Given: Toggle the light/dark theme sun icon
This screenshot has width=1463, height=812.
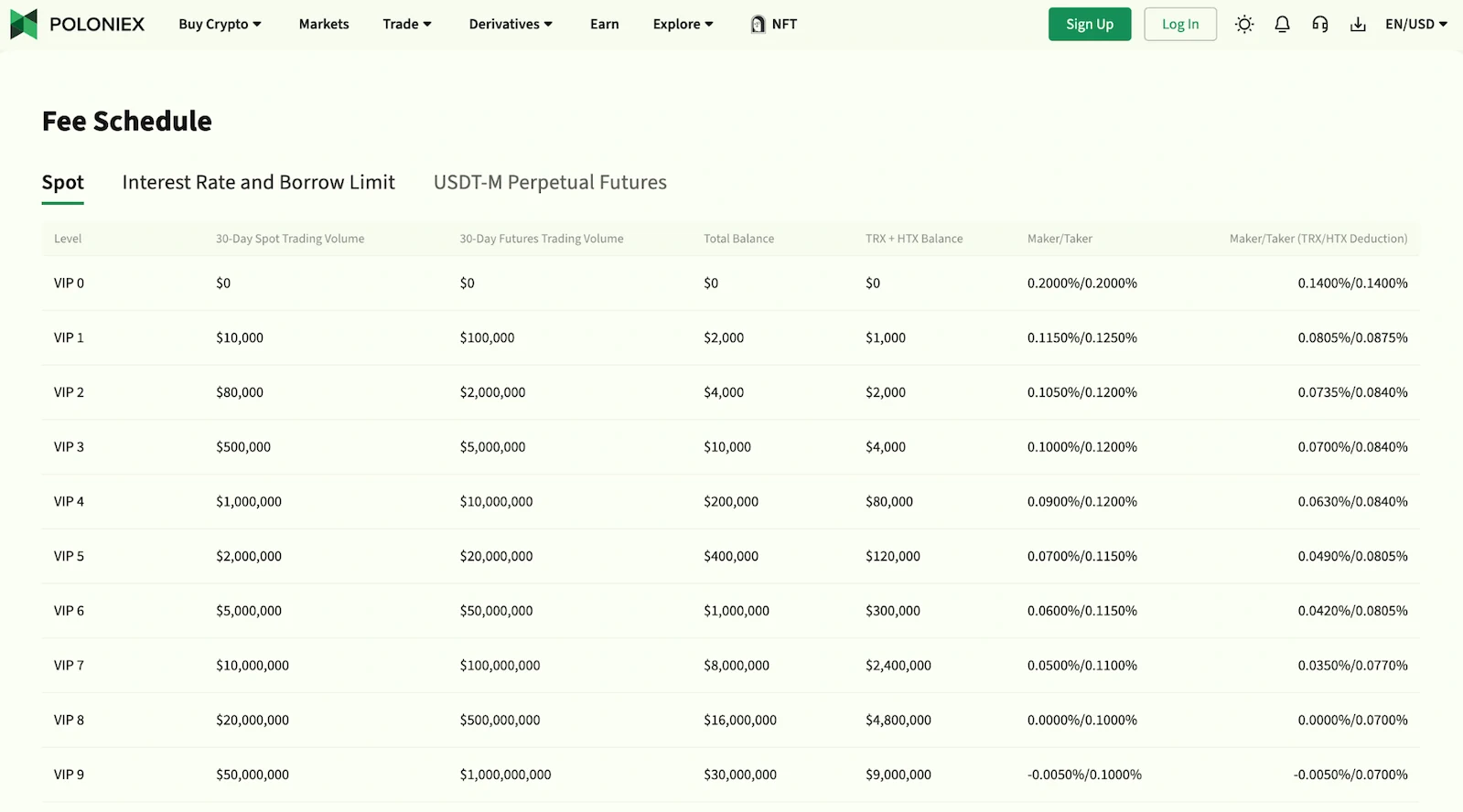Looking at the screenshot, I should [1243, 25].
